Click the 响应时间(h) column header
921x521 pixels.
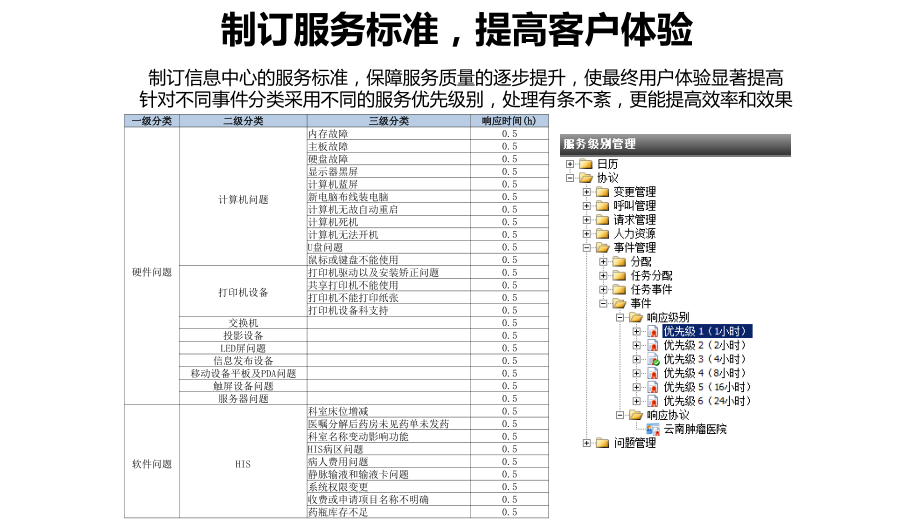[x=508, y=121]
